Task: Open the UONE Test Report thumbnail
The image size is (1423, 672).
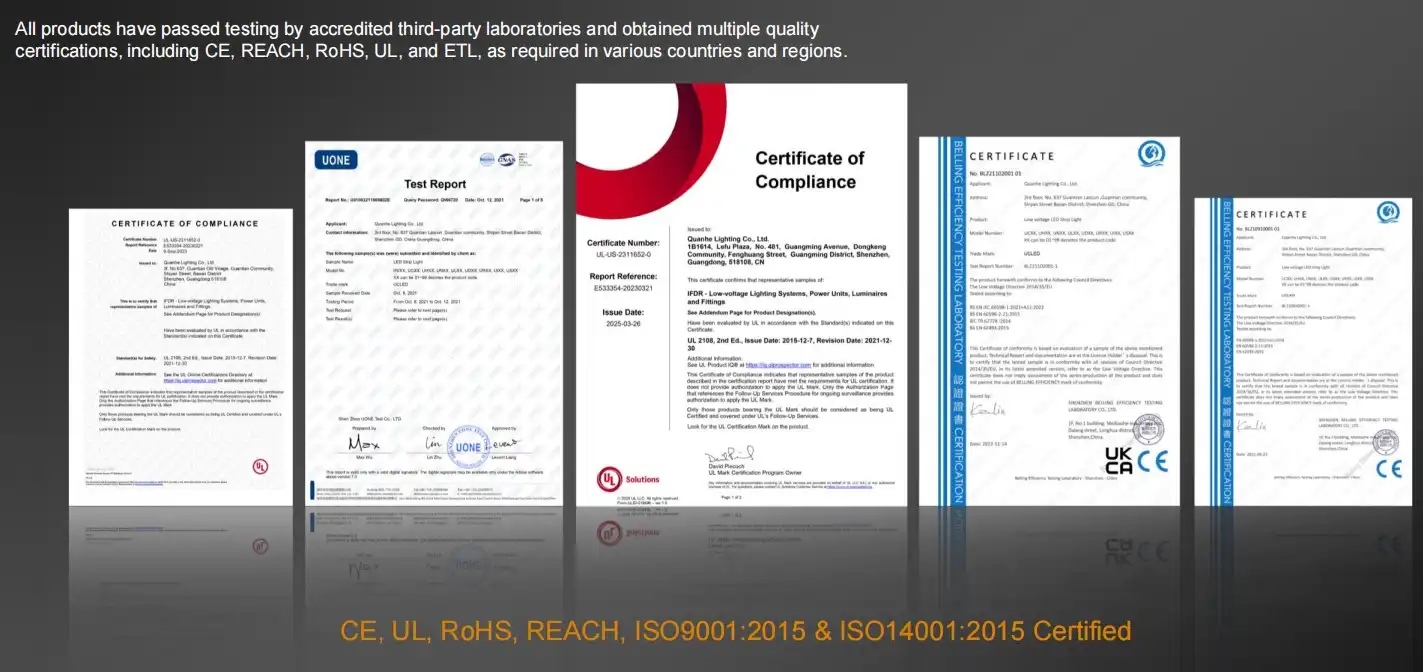Action: point(434,320)
